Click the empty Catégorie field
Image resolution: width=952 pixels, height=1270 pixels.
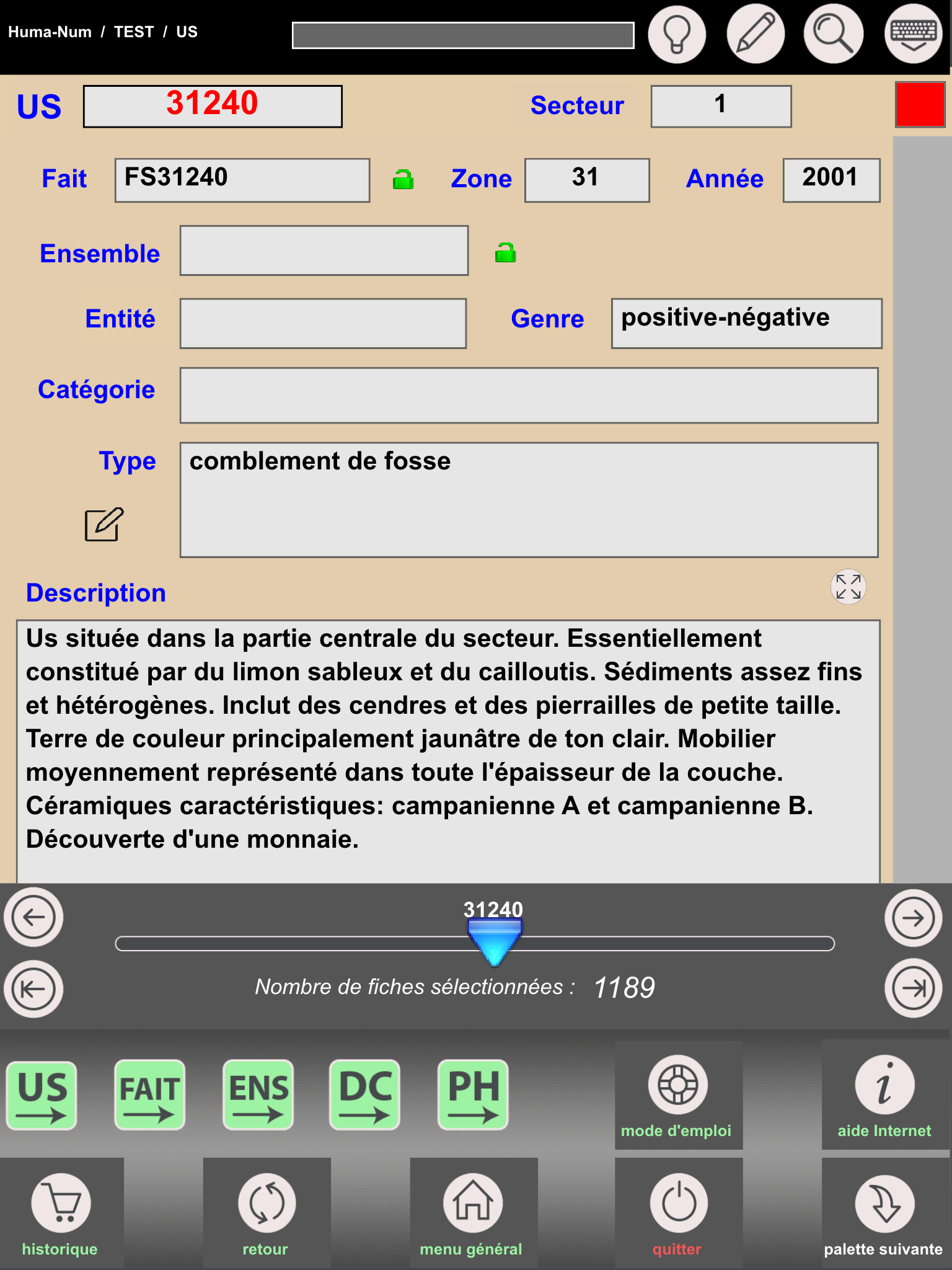click(x=529, y=396)
